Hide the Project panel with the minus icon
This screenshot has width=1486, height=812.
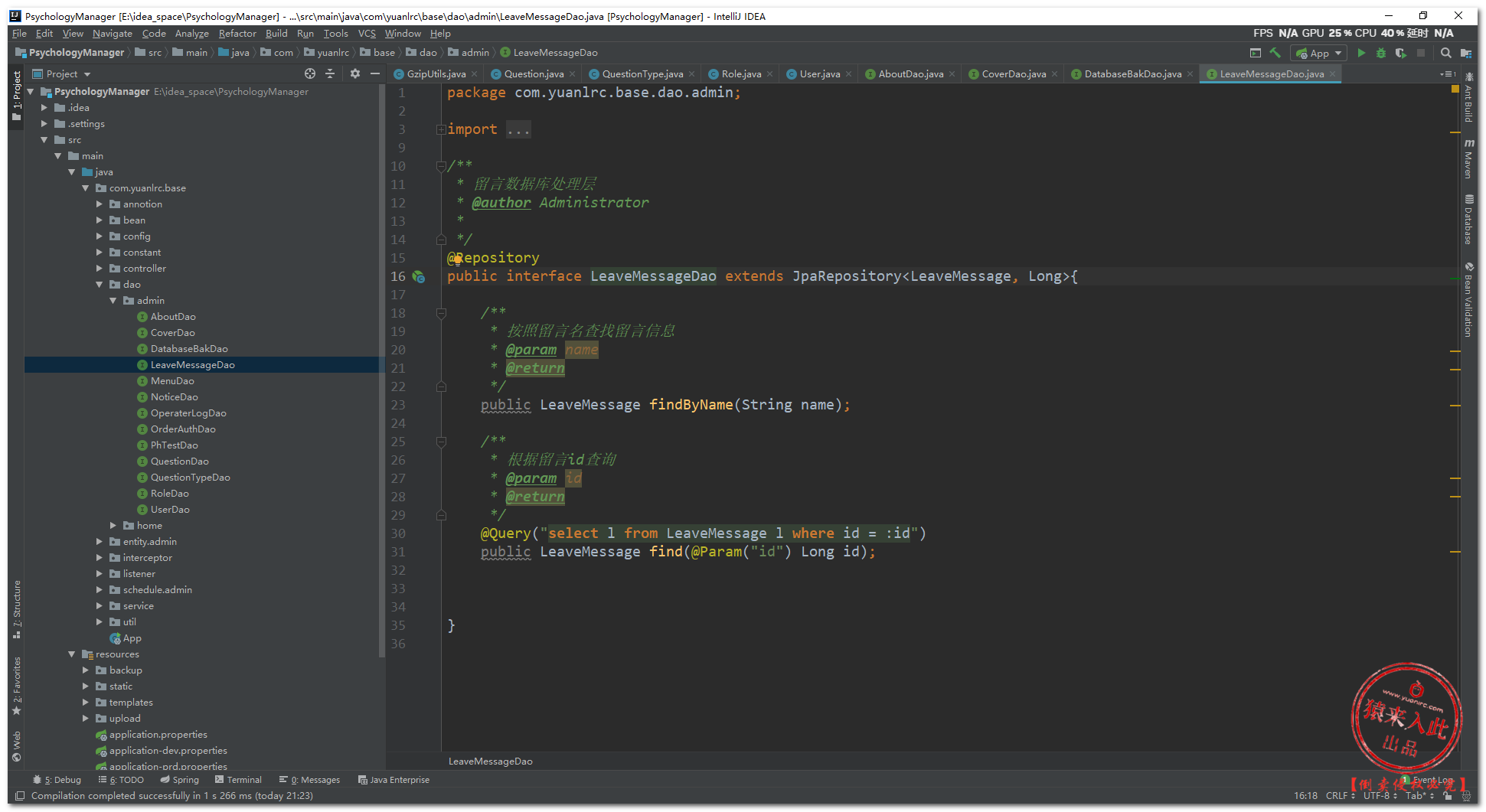375,73
